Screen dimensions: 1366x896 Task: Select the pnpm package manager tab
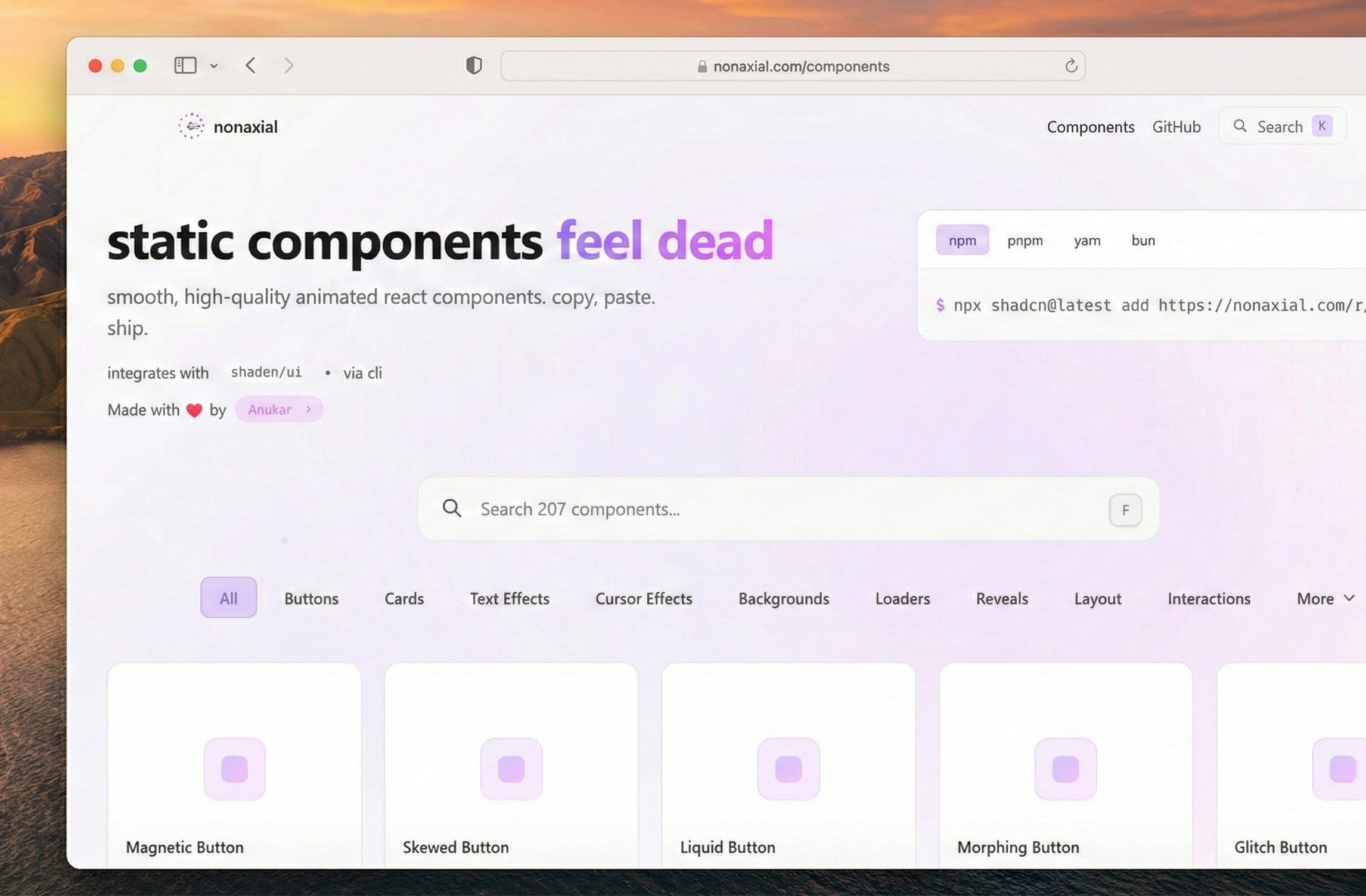(1025, 241)
